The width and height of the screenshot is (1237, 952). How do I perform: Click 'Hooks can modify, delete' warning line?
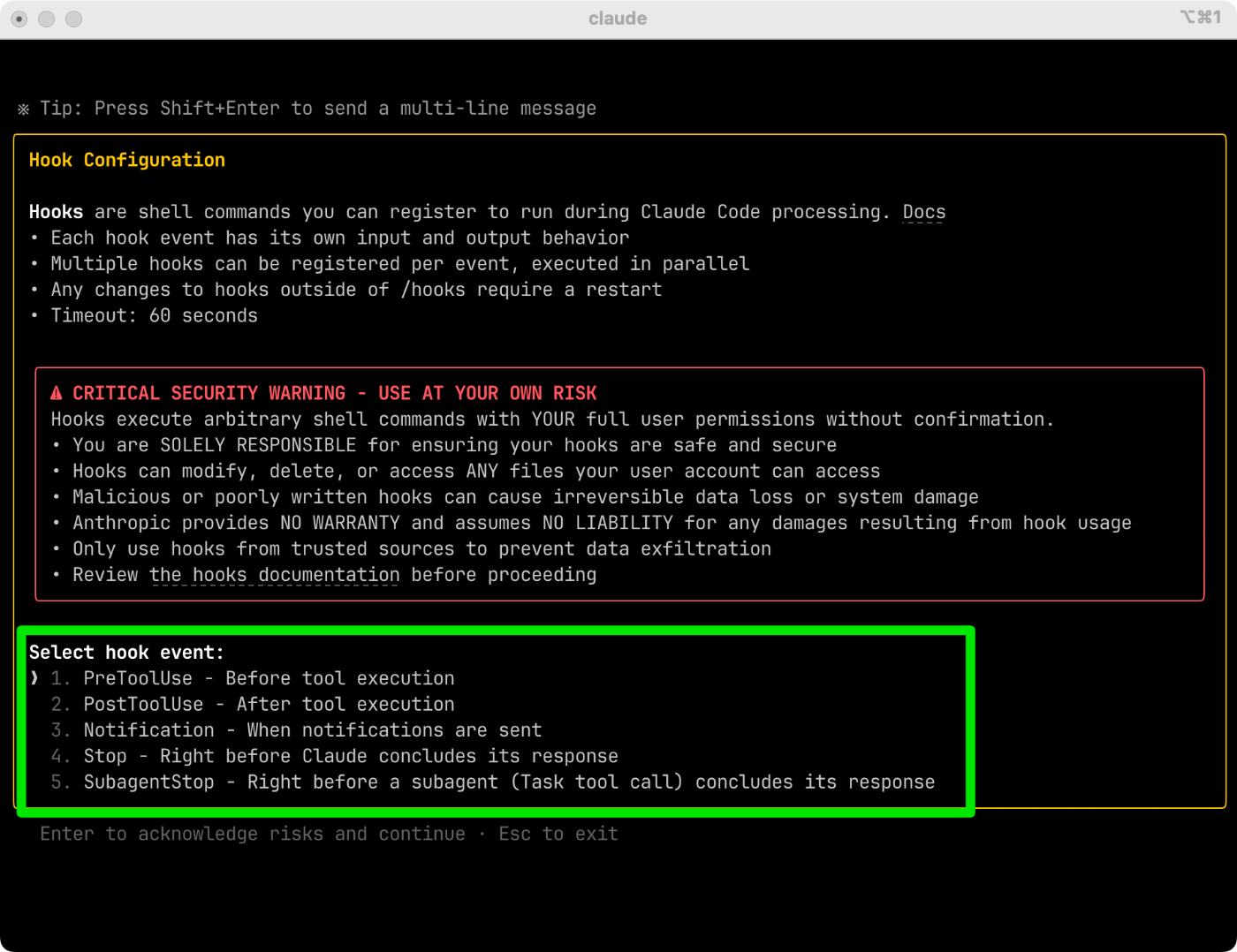476,471
